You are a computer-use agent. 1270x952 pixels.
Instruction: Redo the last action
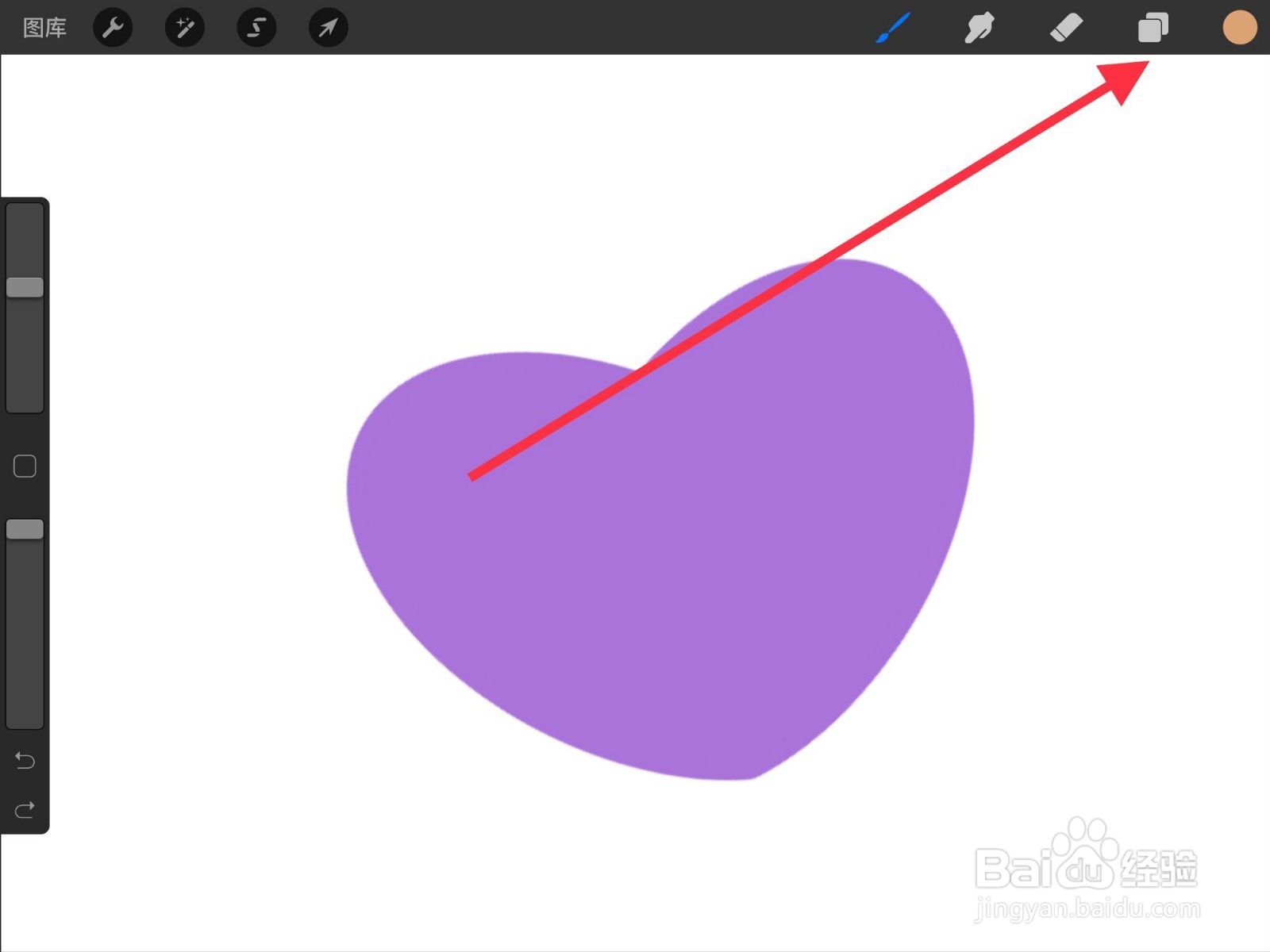(25, 810)
